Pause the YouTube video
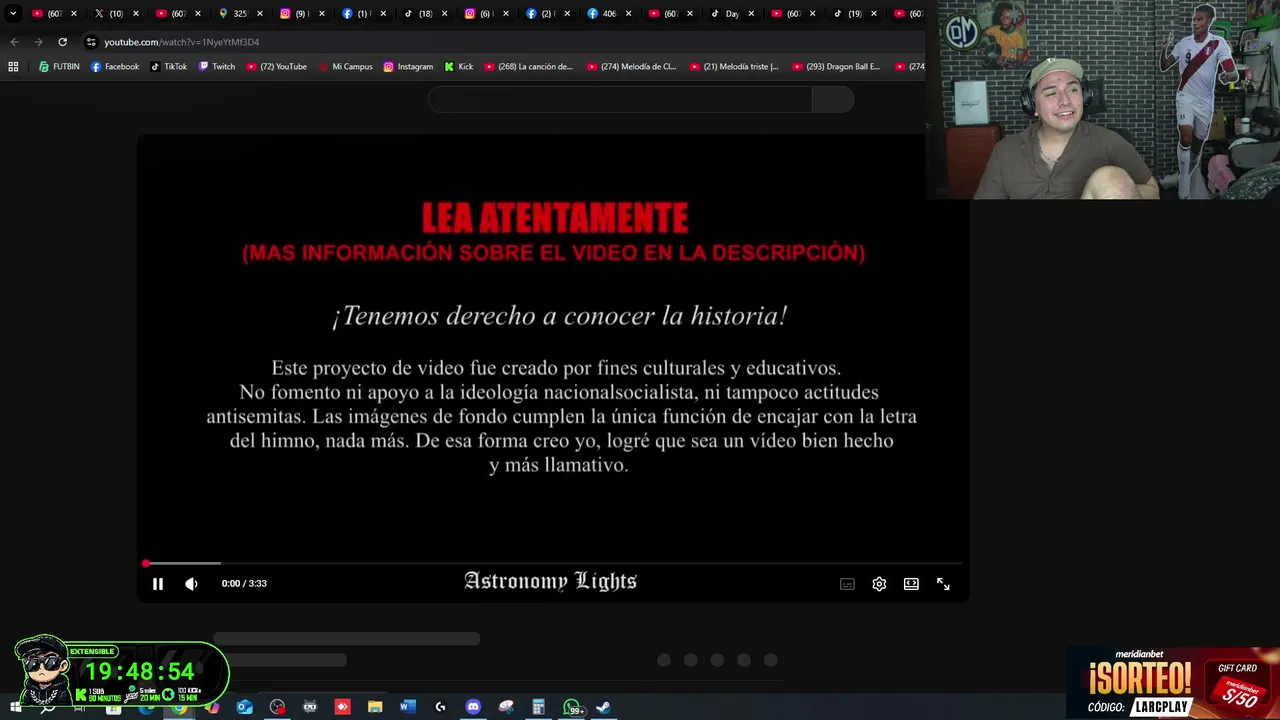Screen dimensions: 1280x720 click(157, 584)
